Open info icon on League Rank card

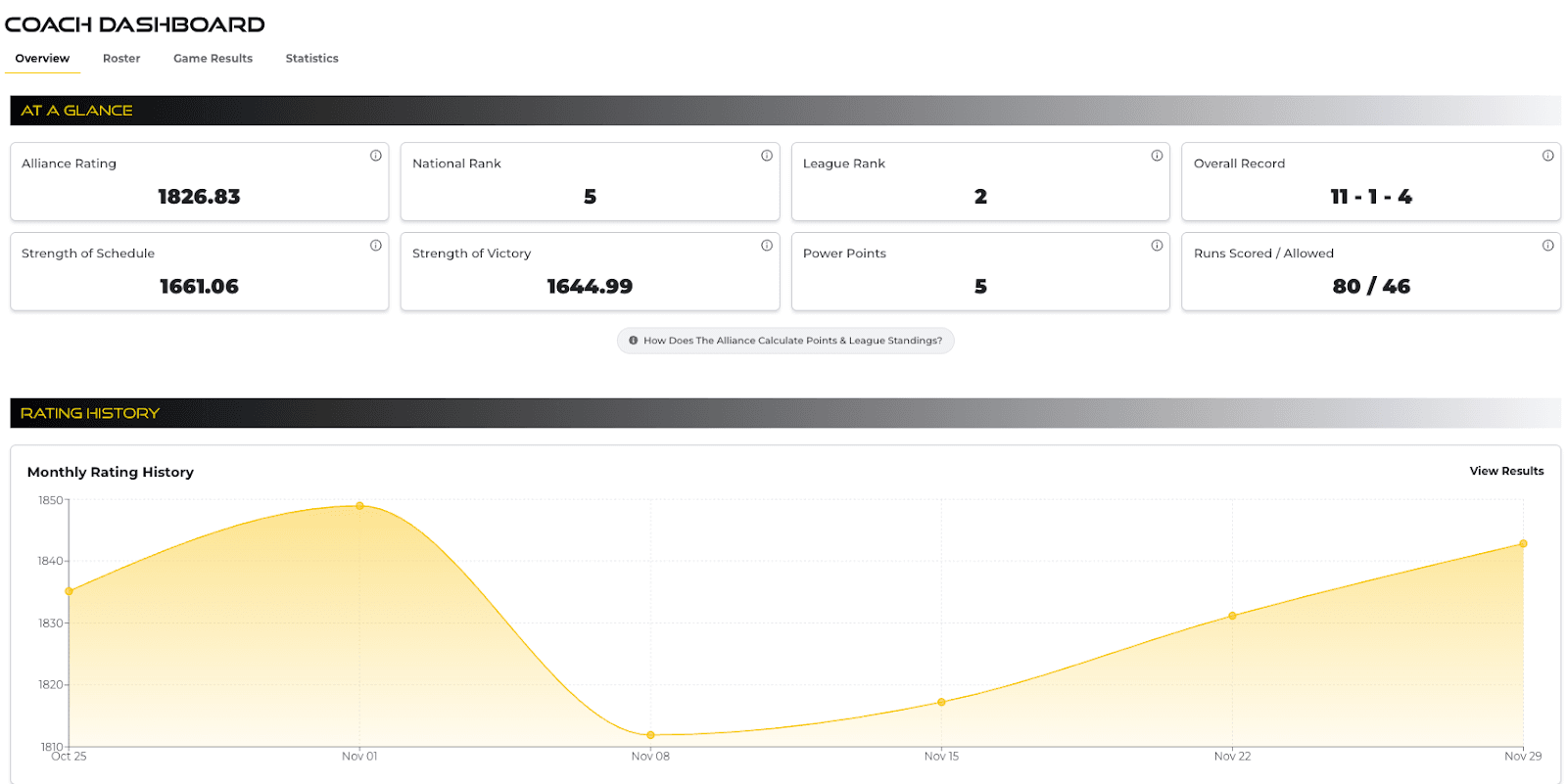[x=1157, y=156]
